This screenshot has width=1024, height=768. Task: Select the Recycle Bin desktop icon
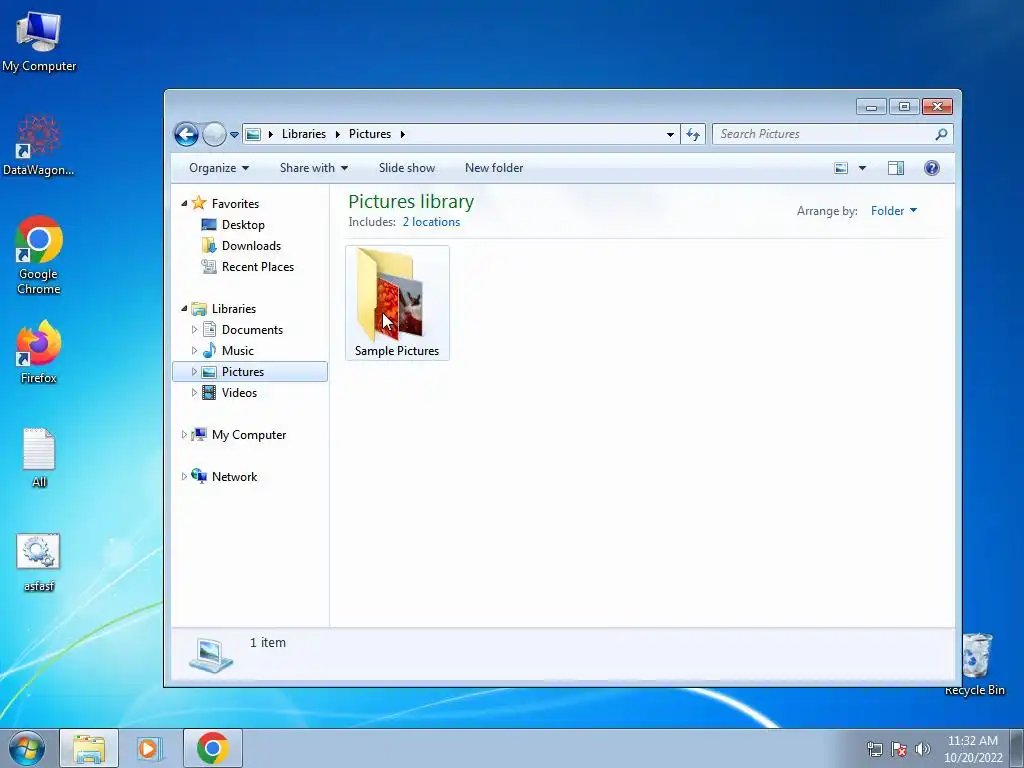[x=975, y=664]
